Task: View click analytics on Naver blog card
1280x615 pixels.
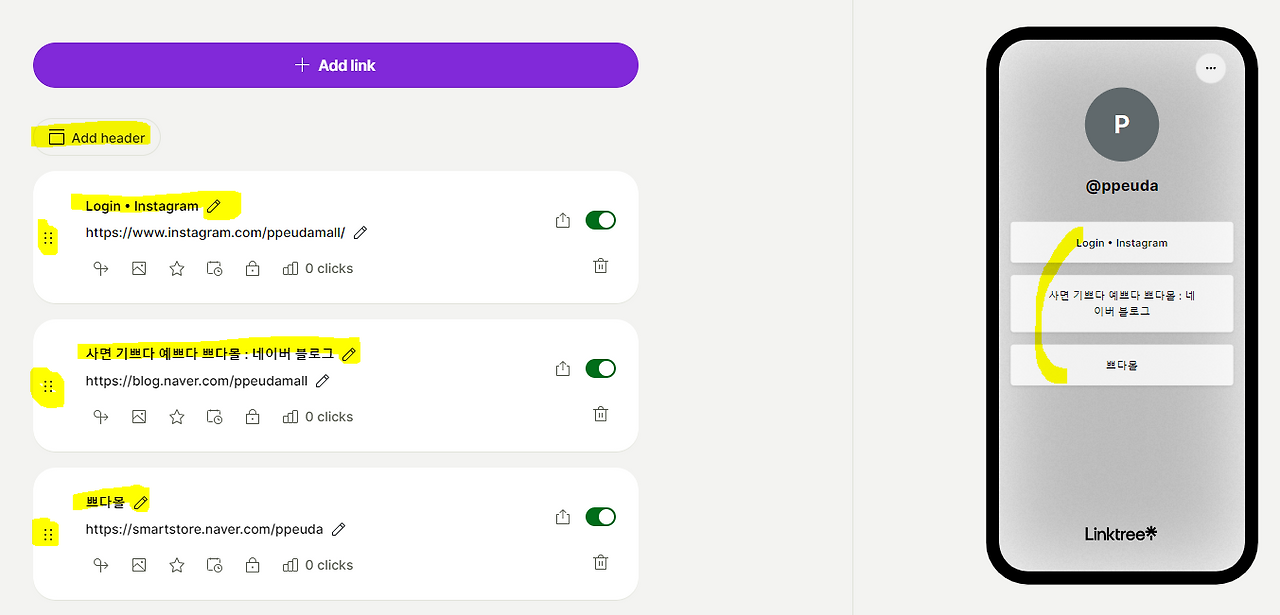Action: pyautogui.click(x=318, y=417)
